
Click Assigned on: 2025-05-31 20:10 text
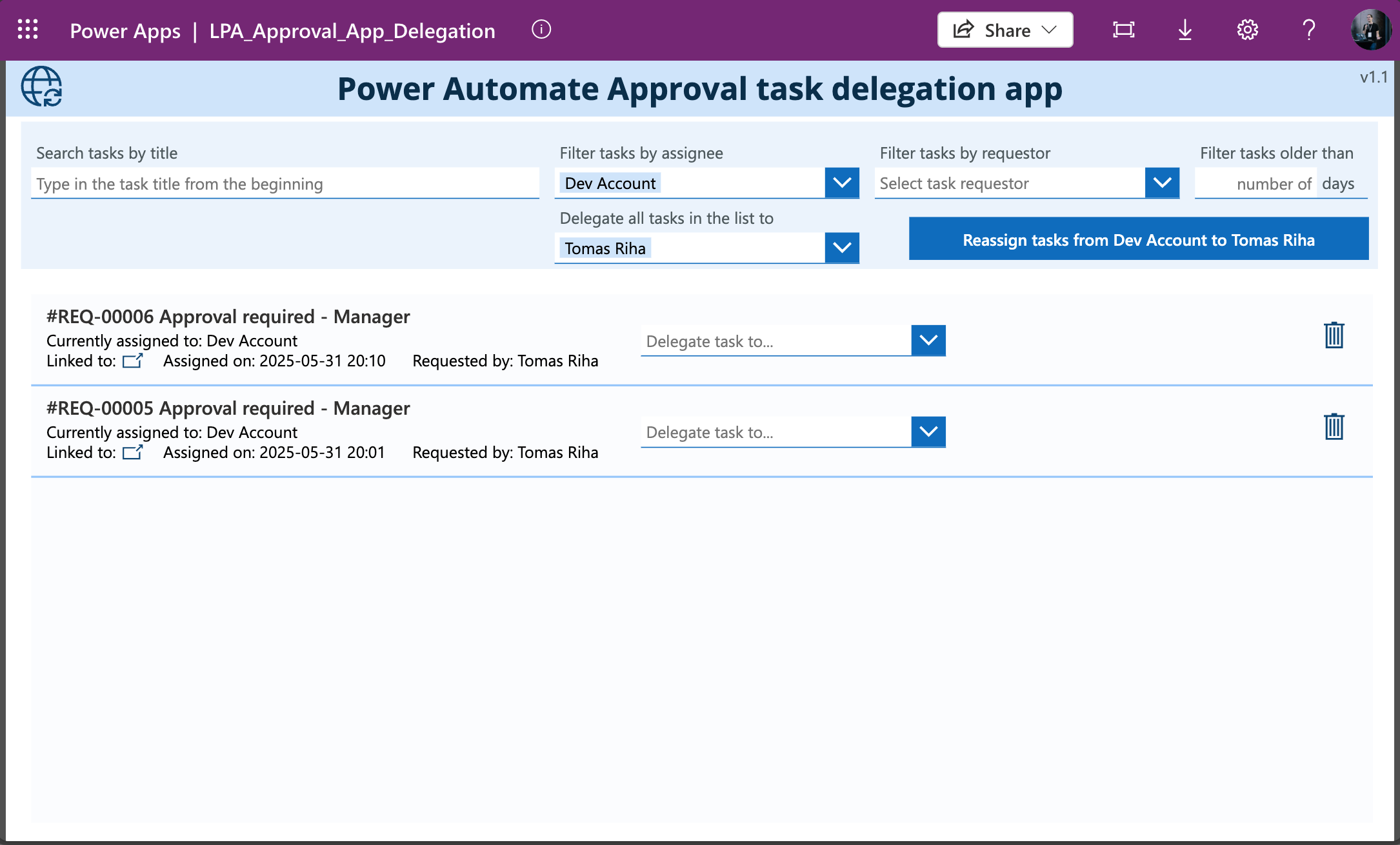(274, 361)
